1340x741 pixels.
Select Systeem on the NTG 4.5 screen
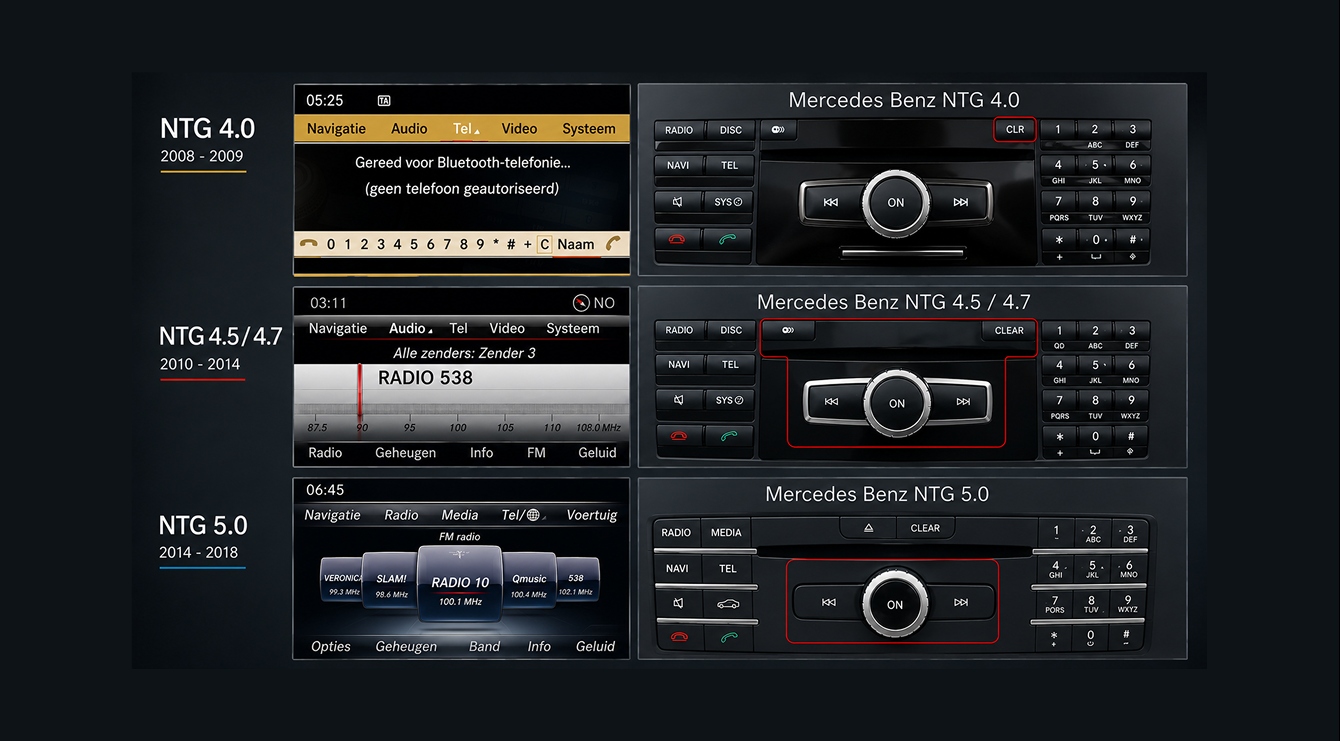[573, 328]
